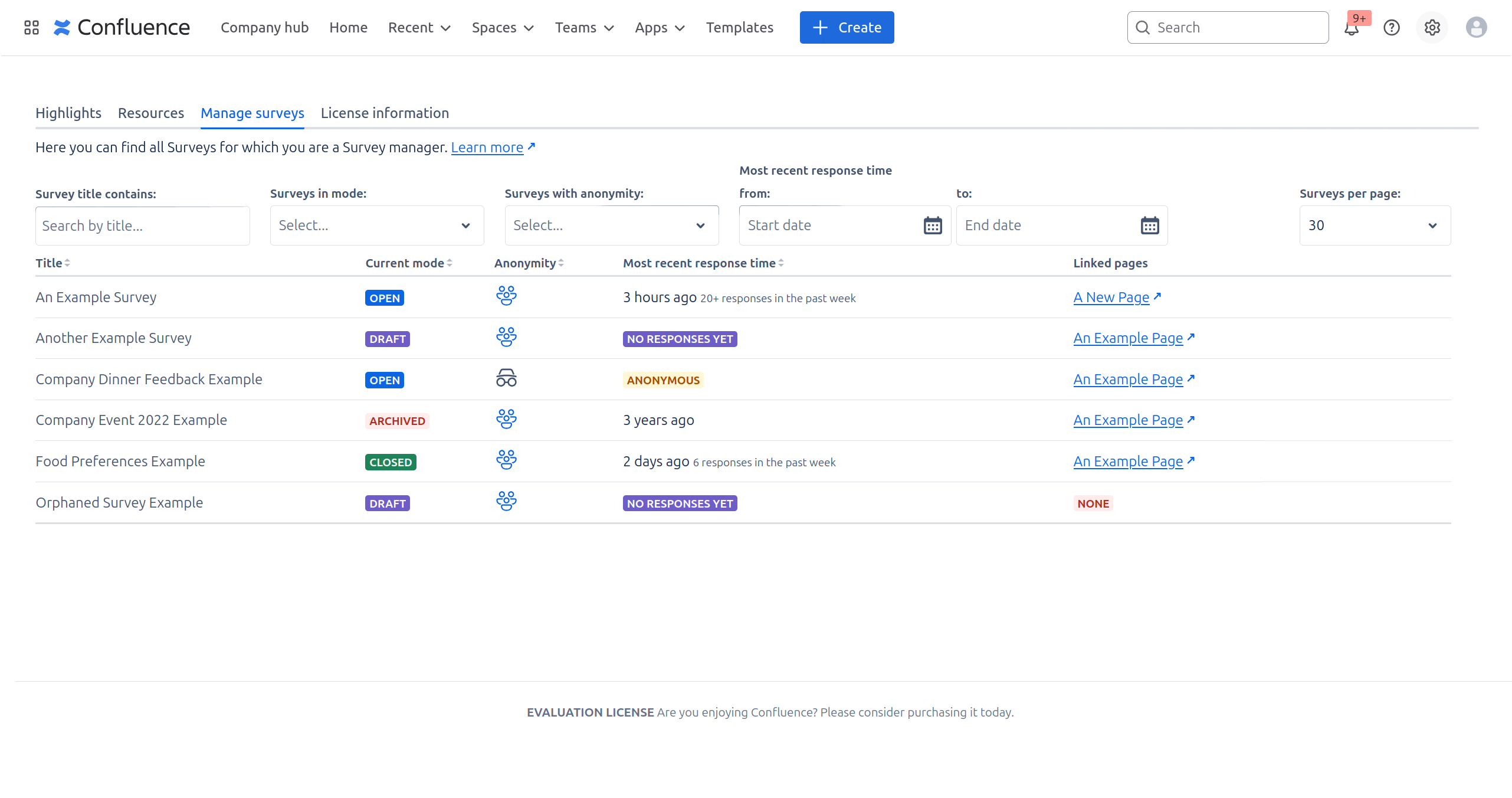Open the app switcher grid icon

tap(31, 28)
